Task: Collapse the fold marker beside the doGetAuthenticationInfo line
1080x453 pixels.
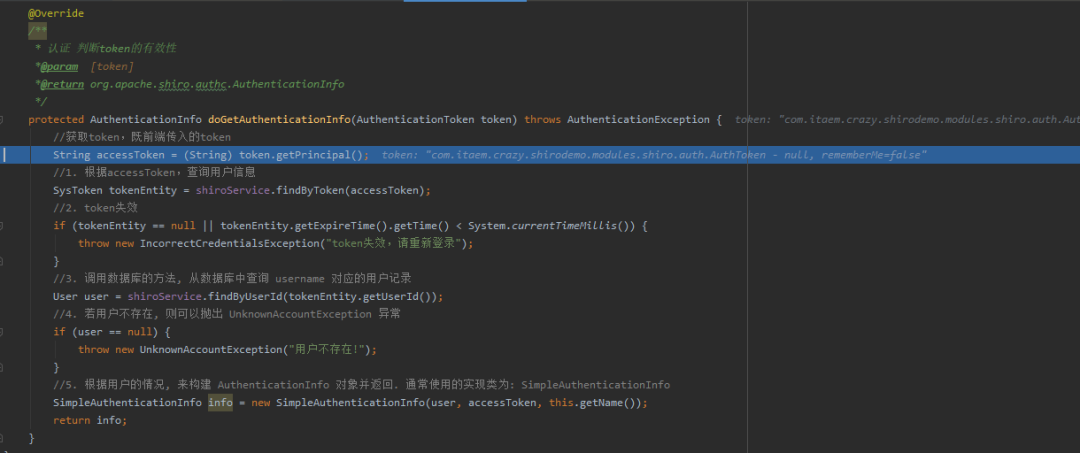Action: click(3, 120)
